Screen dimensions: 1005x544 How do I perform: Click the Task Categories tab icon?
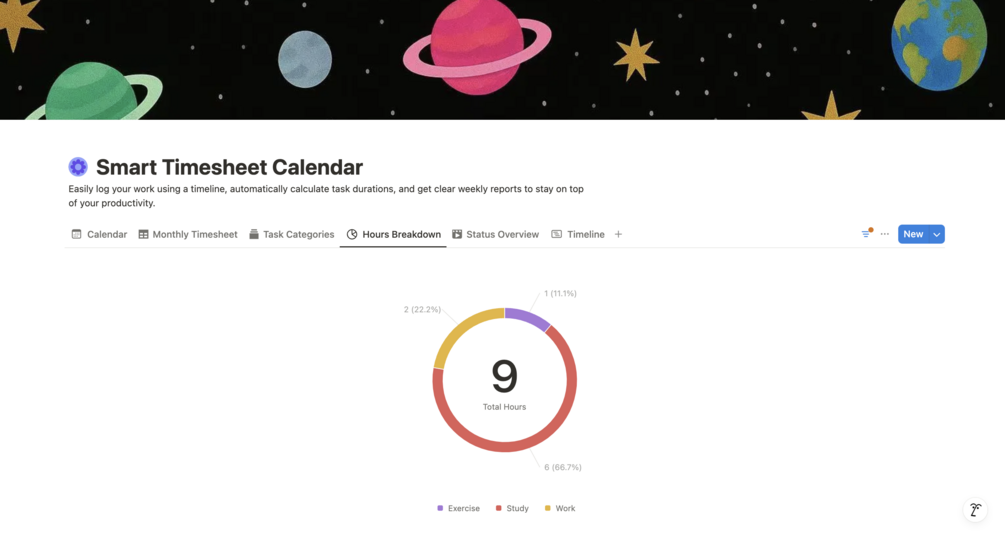254,234
